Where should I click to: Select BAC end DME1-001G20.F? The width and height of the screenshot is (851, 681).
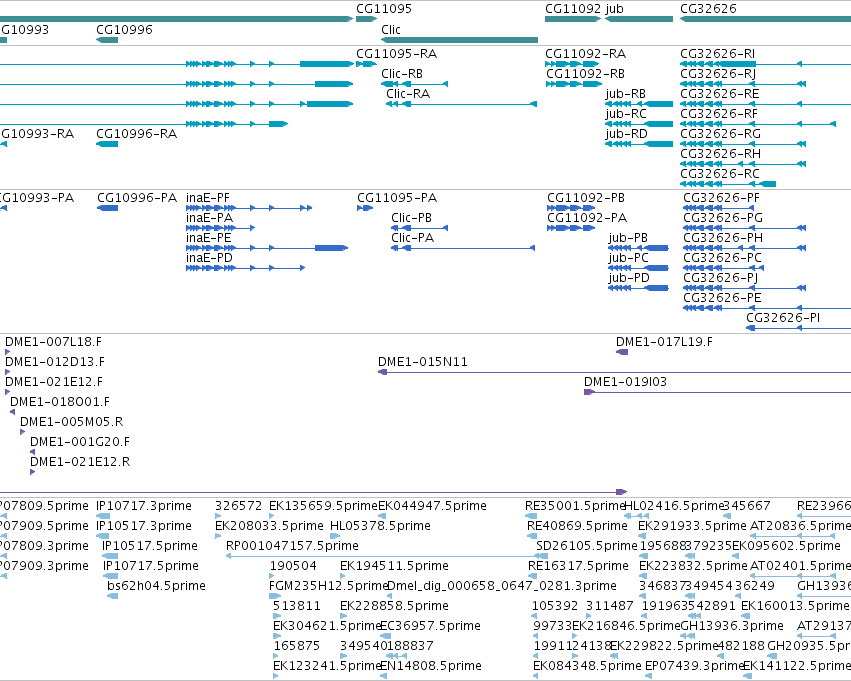[80, 442]
